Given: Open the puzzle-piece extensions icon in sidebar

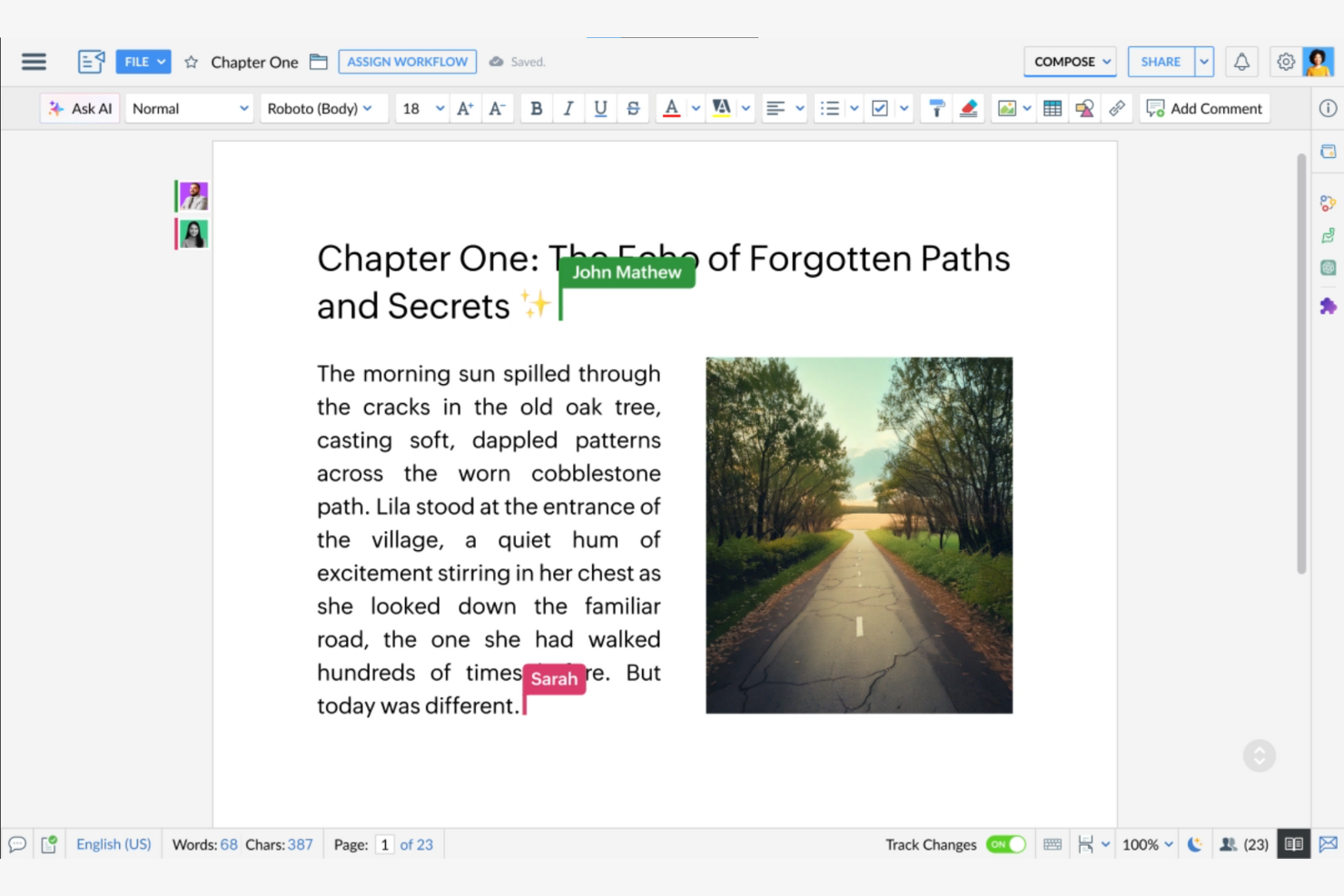Looking at the screenshot, I should 1327,306.
